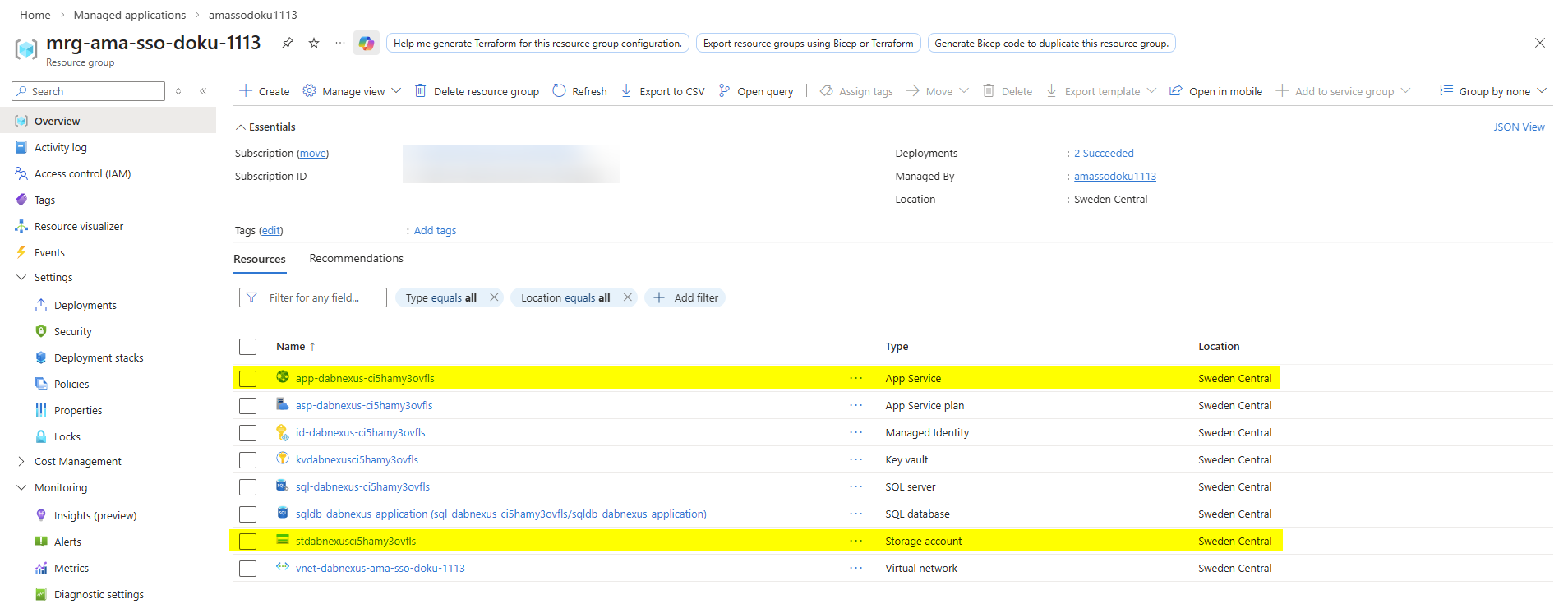Image resolution: width=1568 pixels, height=613 pixels.
Task: Switch to the Recommendations tab
Action: 356,259
